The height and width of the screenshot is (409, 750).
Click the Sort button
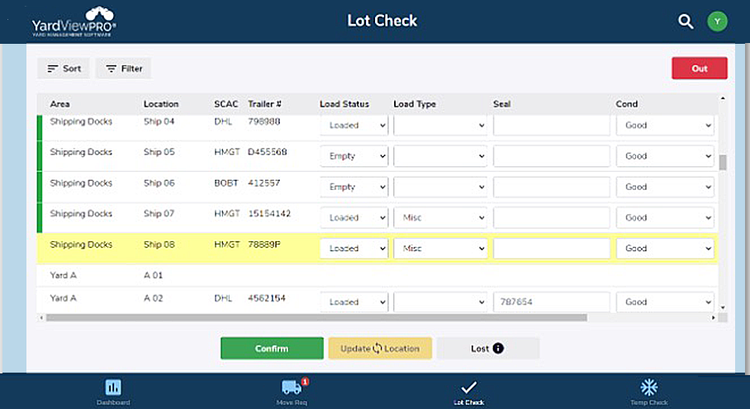64,69
